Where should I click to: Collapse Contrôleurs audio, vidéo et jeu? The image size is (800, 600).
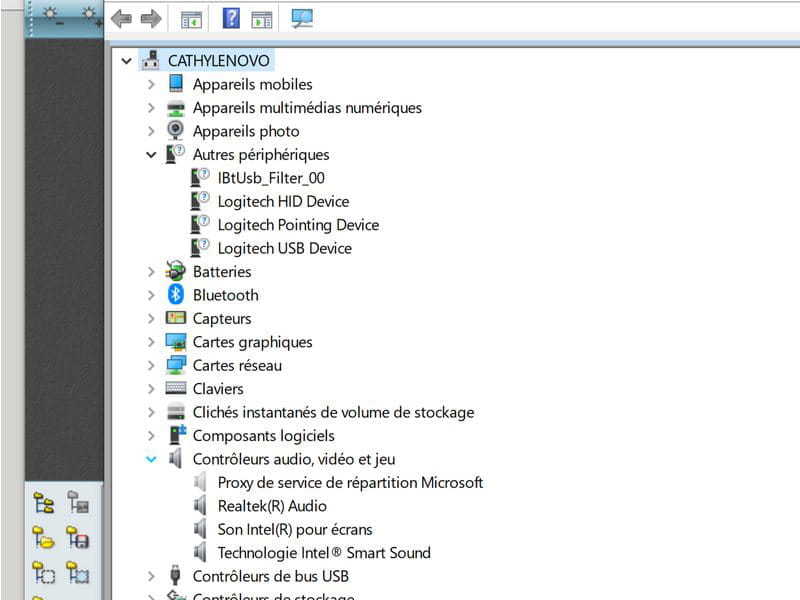[151, 460]
